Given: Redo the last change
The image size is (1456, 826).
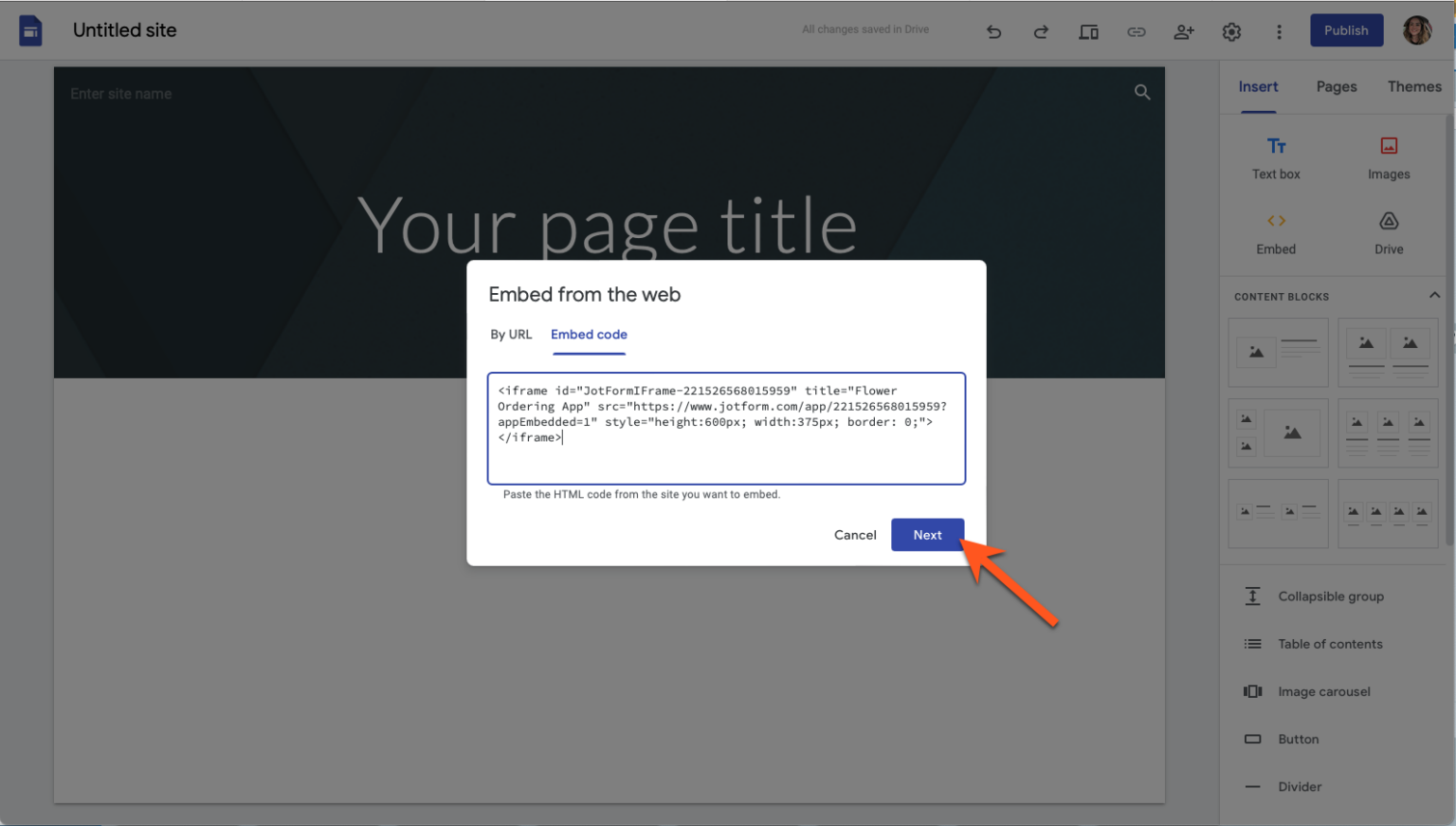Looking at the screenshot, I should pos(1041,30).
